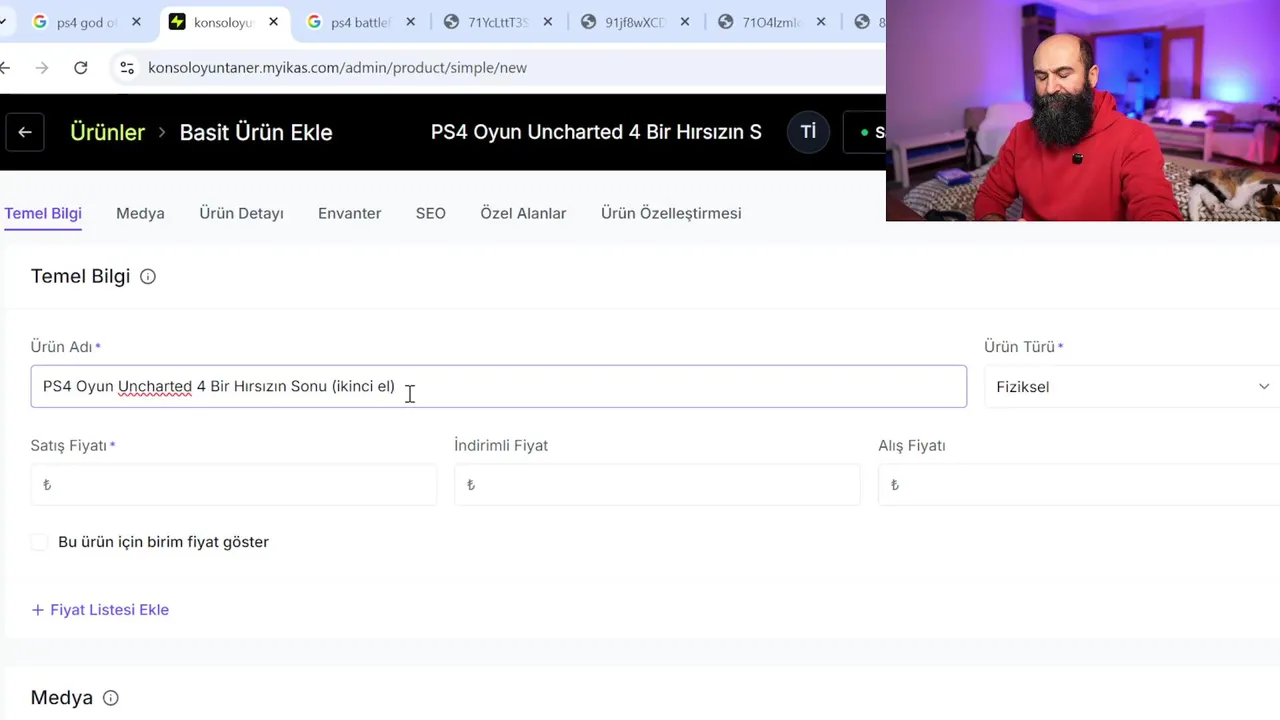
Task: Click the info icon next to Temel Bilgi heading
Action: tap(148, 277)
